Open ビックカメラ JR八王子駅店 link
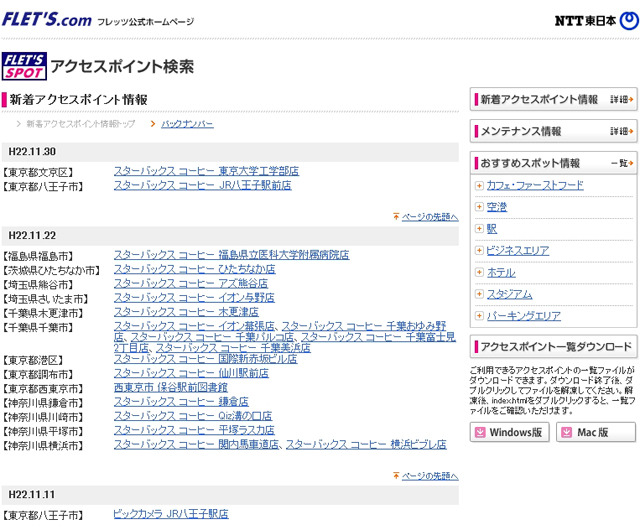Image resolution: width=640 pixels, height=530 pixels. [171, 514]
